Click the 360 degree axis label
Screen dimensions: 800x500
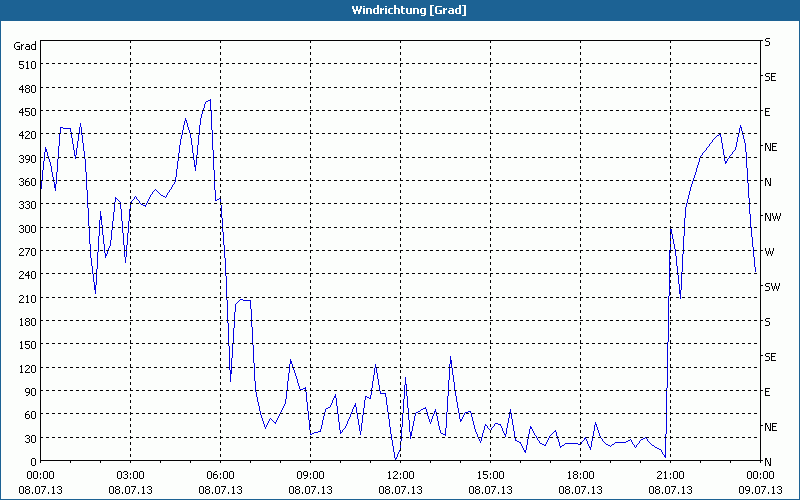click(x=28, y=182)
